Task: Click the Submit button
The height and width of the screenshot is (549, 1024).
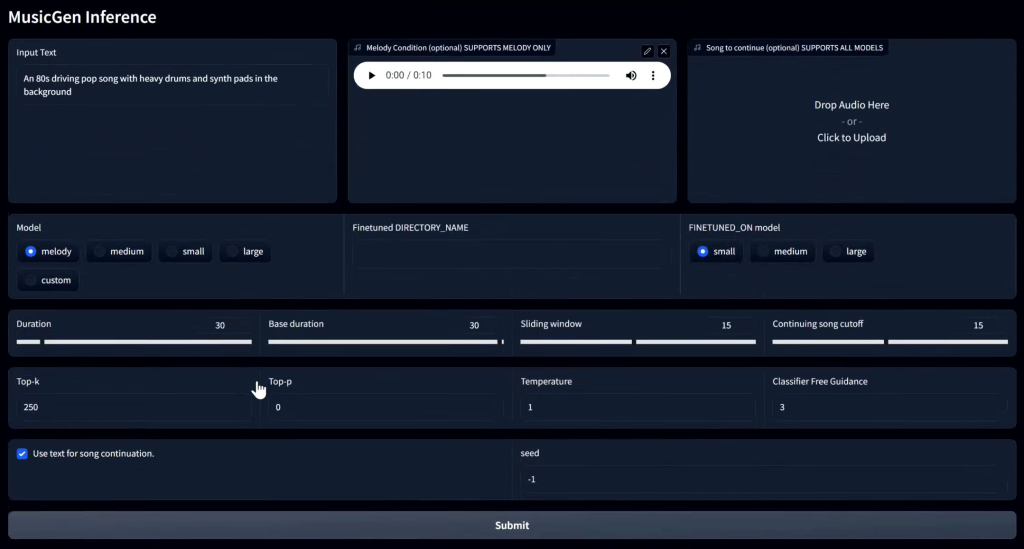Action: [x=511, y=525]
